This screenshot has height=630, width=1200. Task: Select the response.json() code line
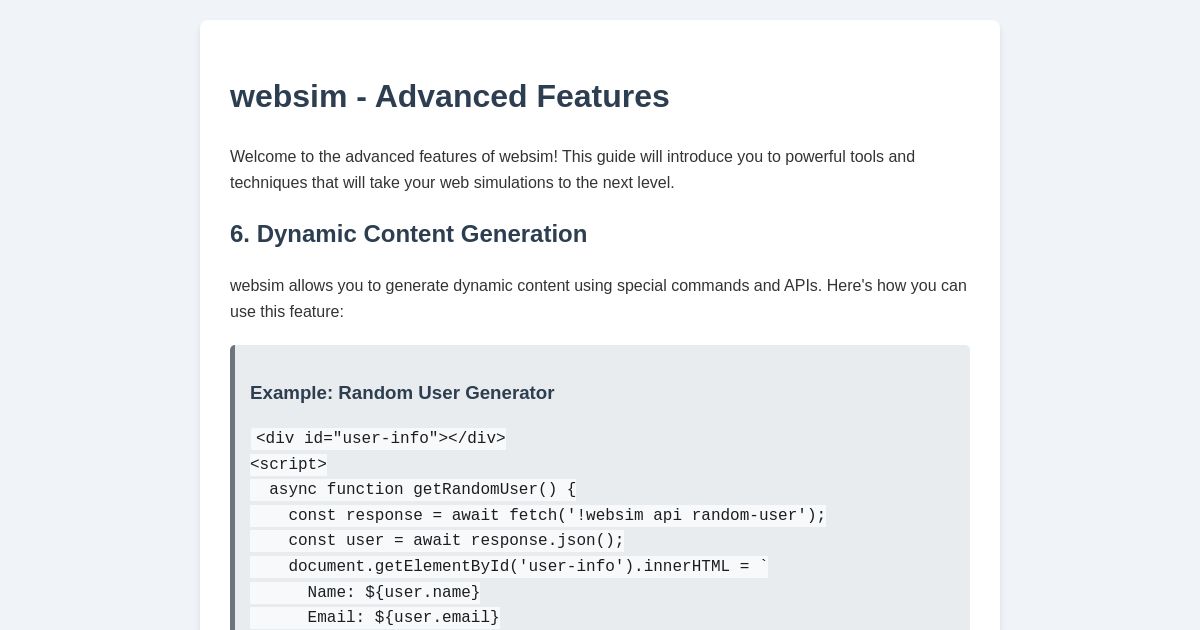(436, 541)
